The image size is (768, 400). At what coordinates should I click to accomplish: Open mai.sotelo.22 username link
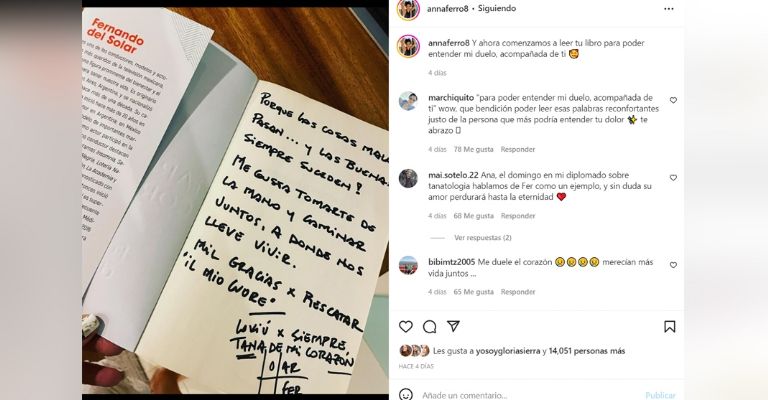453,175
